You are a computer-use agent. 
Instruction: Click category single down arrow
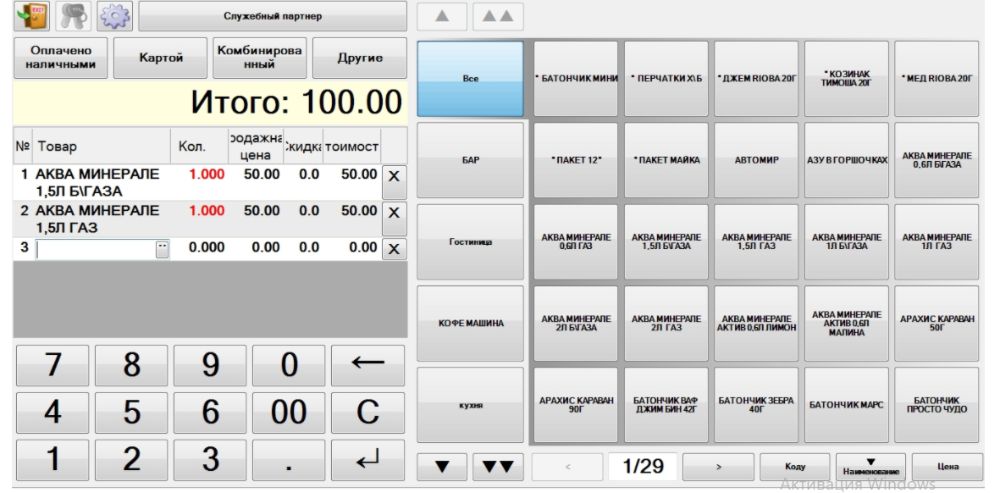442,467
